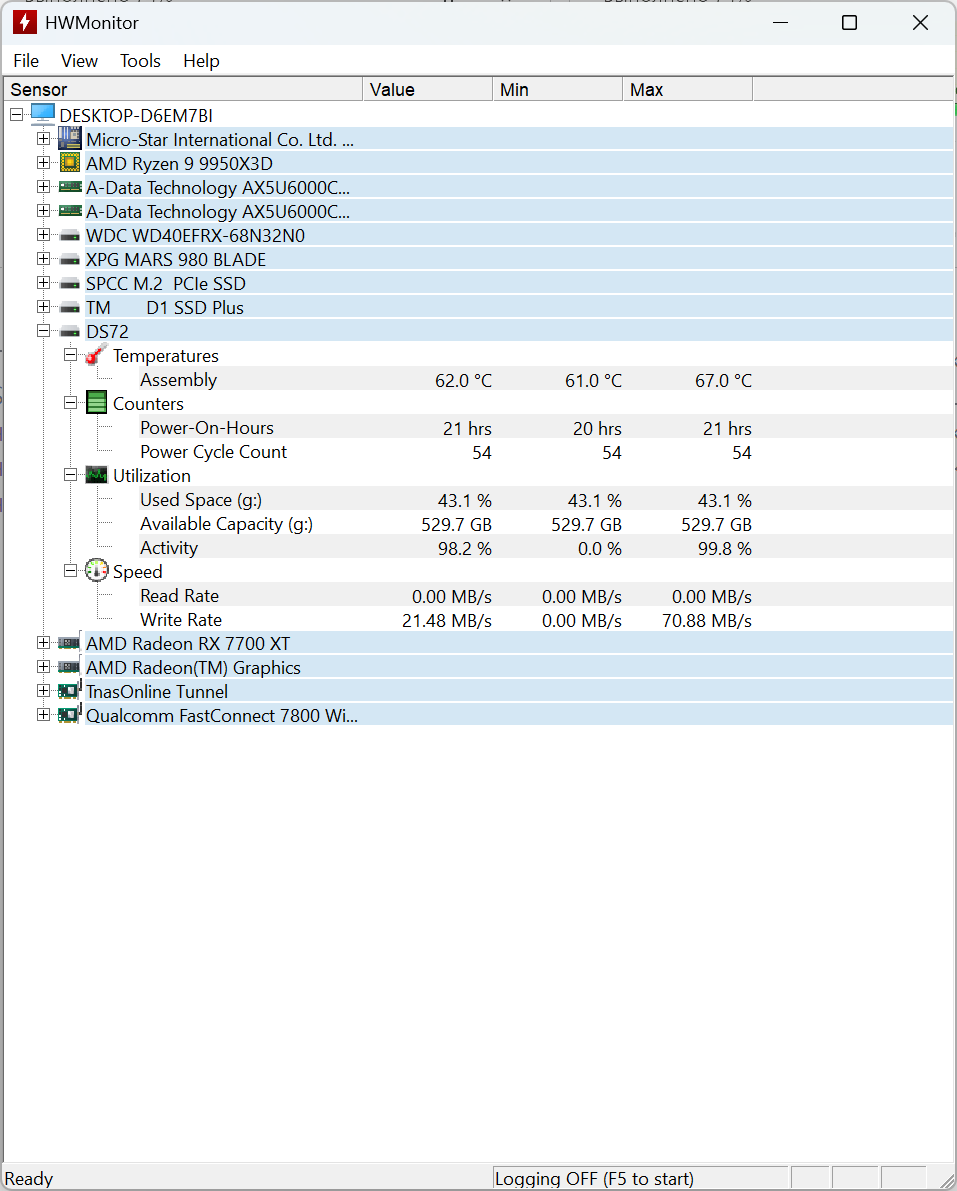Open the View menu
This screenshot has height=1191, width=957.
[79, 61]
